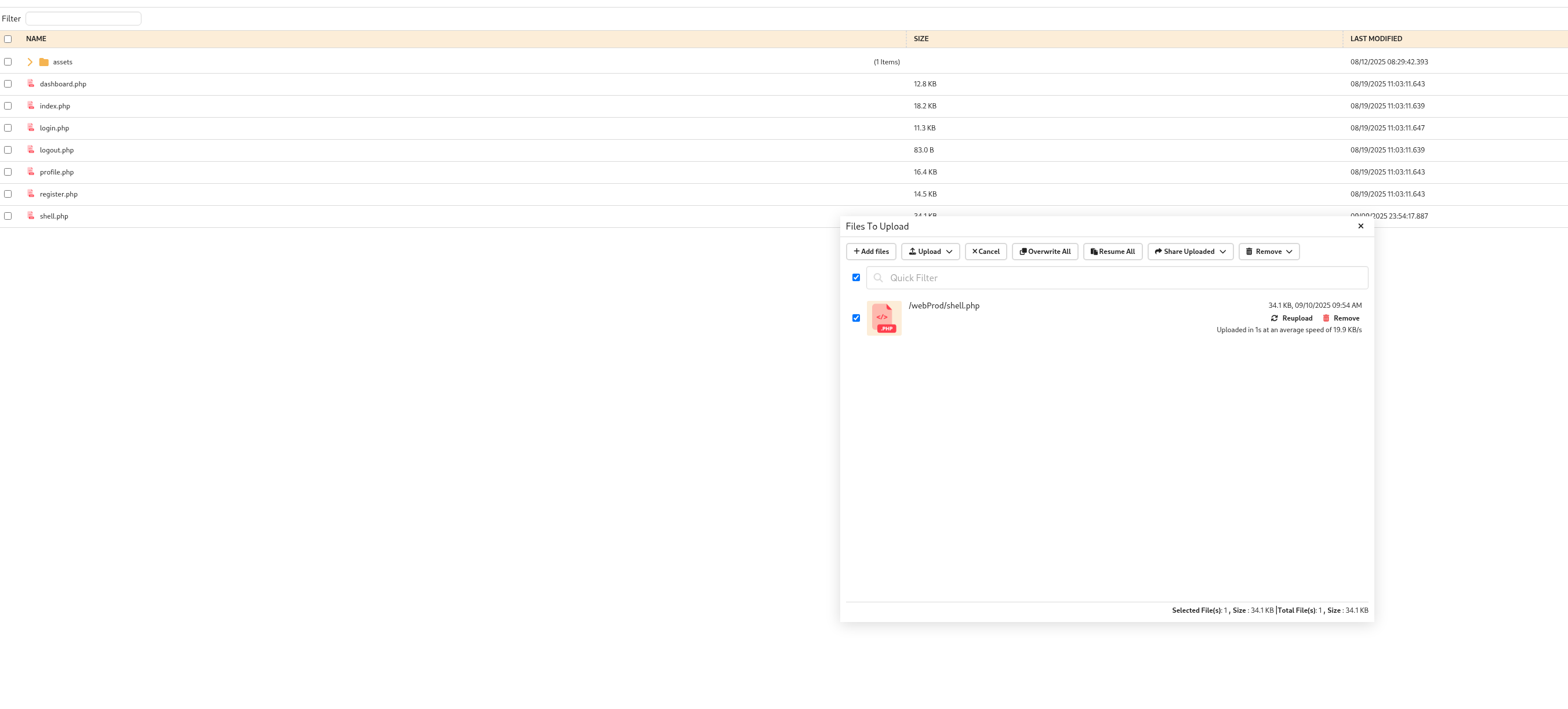Check the checkbox next to index.php
The height and width of the screenshot is (709, 1568).
pyautogui.click(x=8, y=106)
